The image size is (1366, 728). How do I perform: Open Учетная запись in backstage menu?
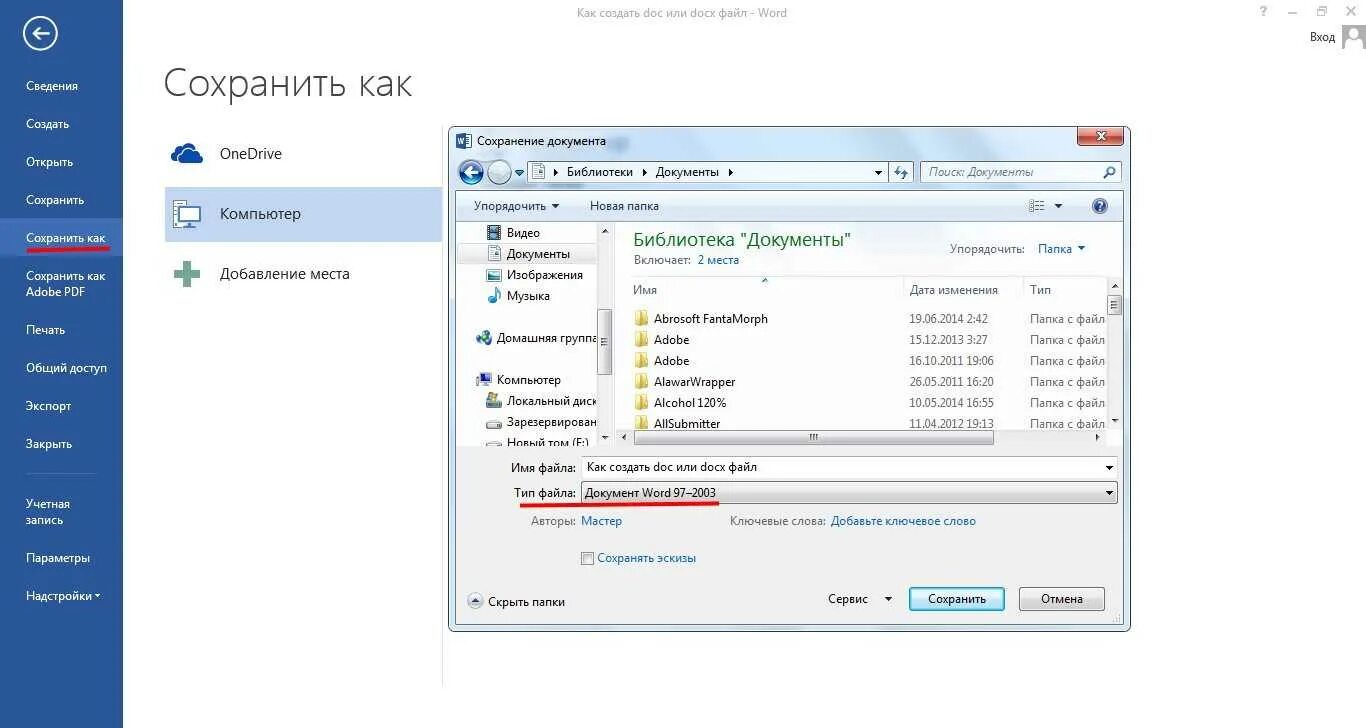(48, 512)
